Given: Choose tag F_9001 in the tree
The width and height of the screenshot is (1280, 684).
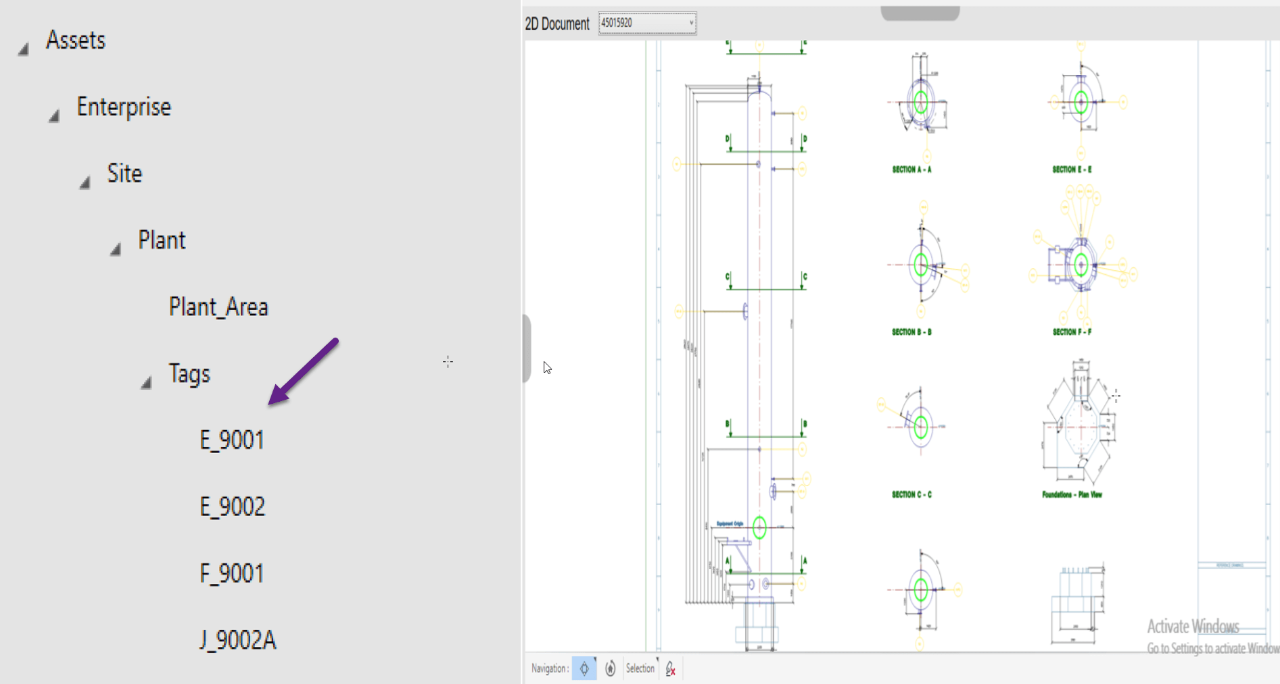Looking at the screenshot, I should pyautogui.click(x=232, y=574).
